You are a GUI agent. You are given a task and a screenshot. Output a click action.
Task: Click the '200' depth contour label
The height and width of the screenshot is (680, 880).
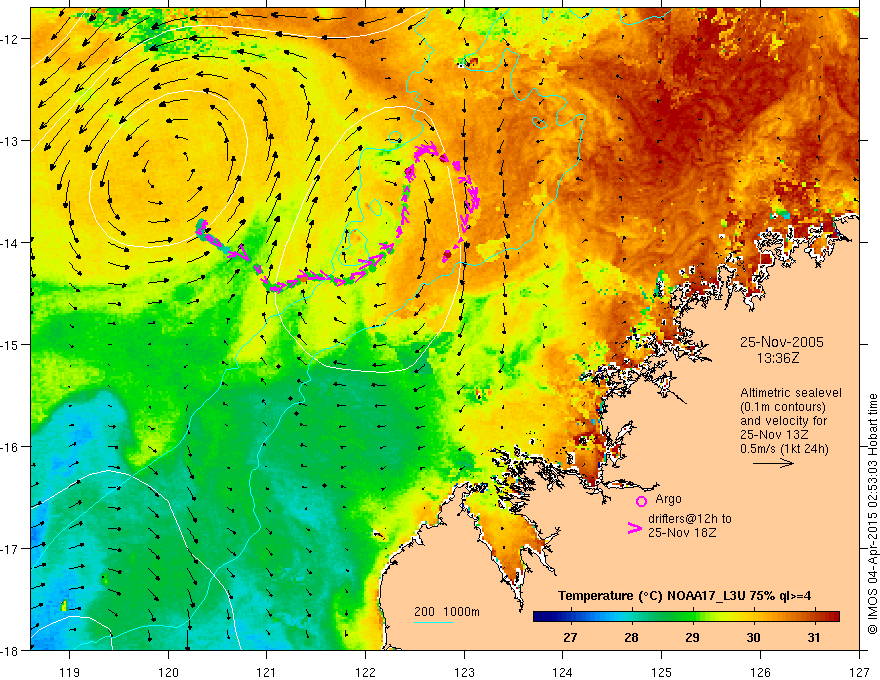coord(424,612)
